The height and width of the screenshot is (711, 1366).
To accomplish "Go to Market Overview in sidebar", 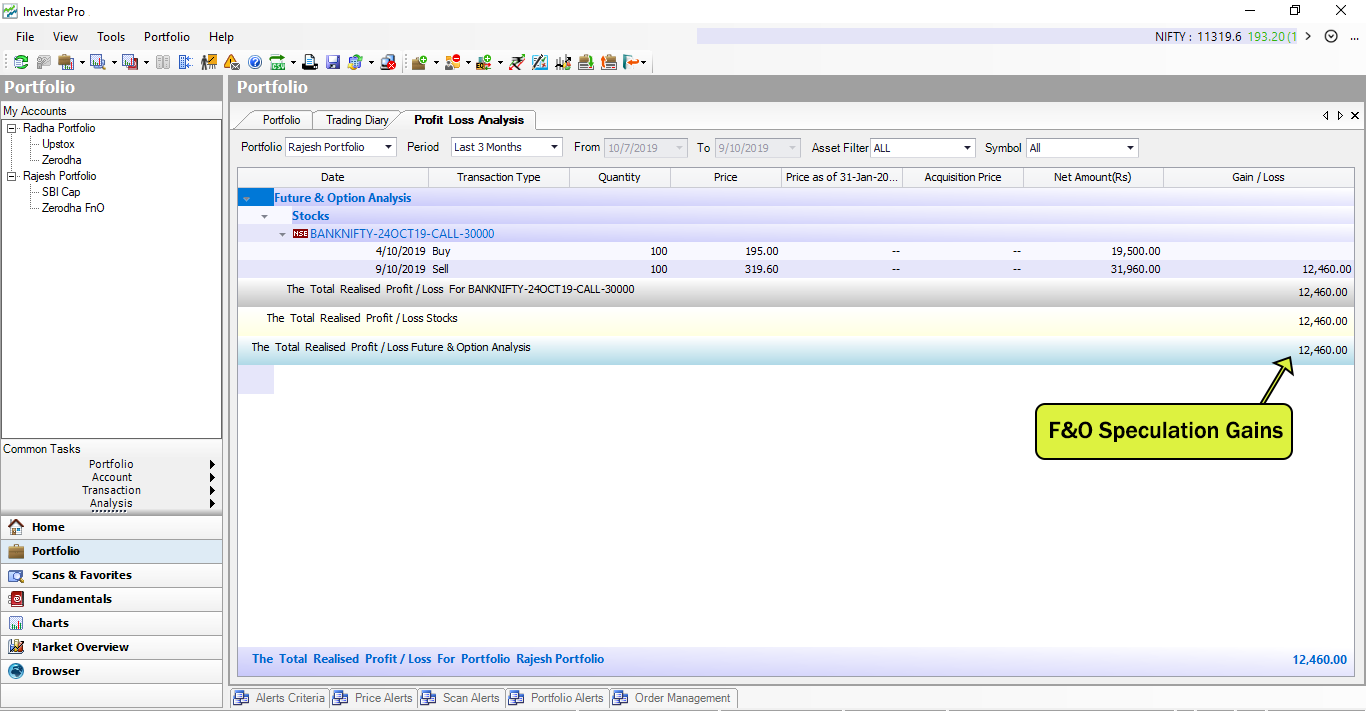I will pyautogui.click(x=80, y=647).
